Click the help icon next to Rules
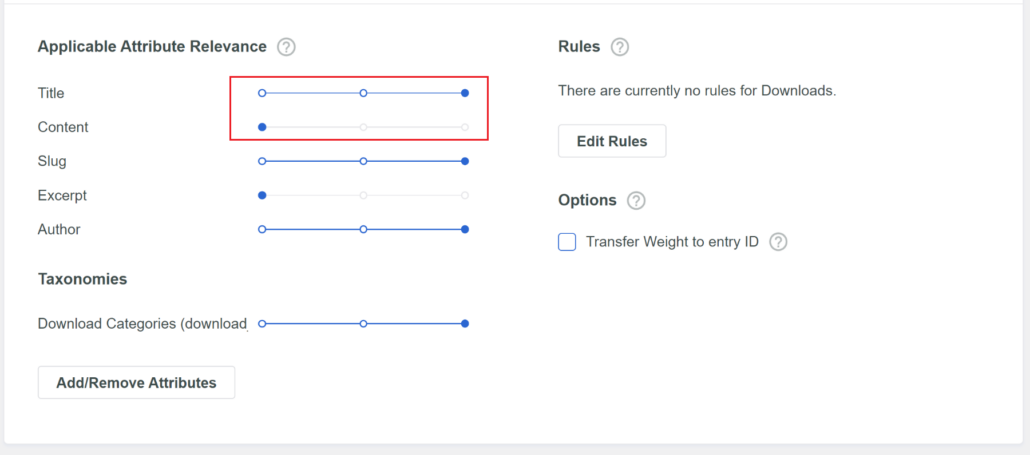Viewport: 1030px width, 455px height. coord(620,47)
